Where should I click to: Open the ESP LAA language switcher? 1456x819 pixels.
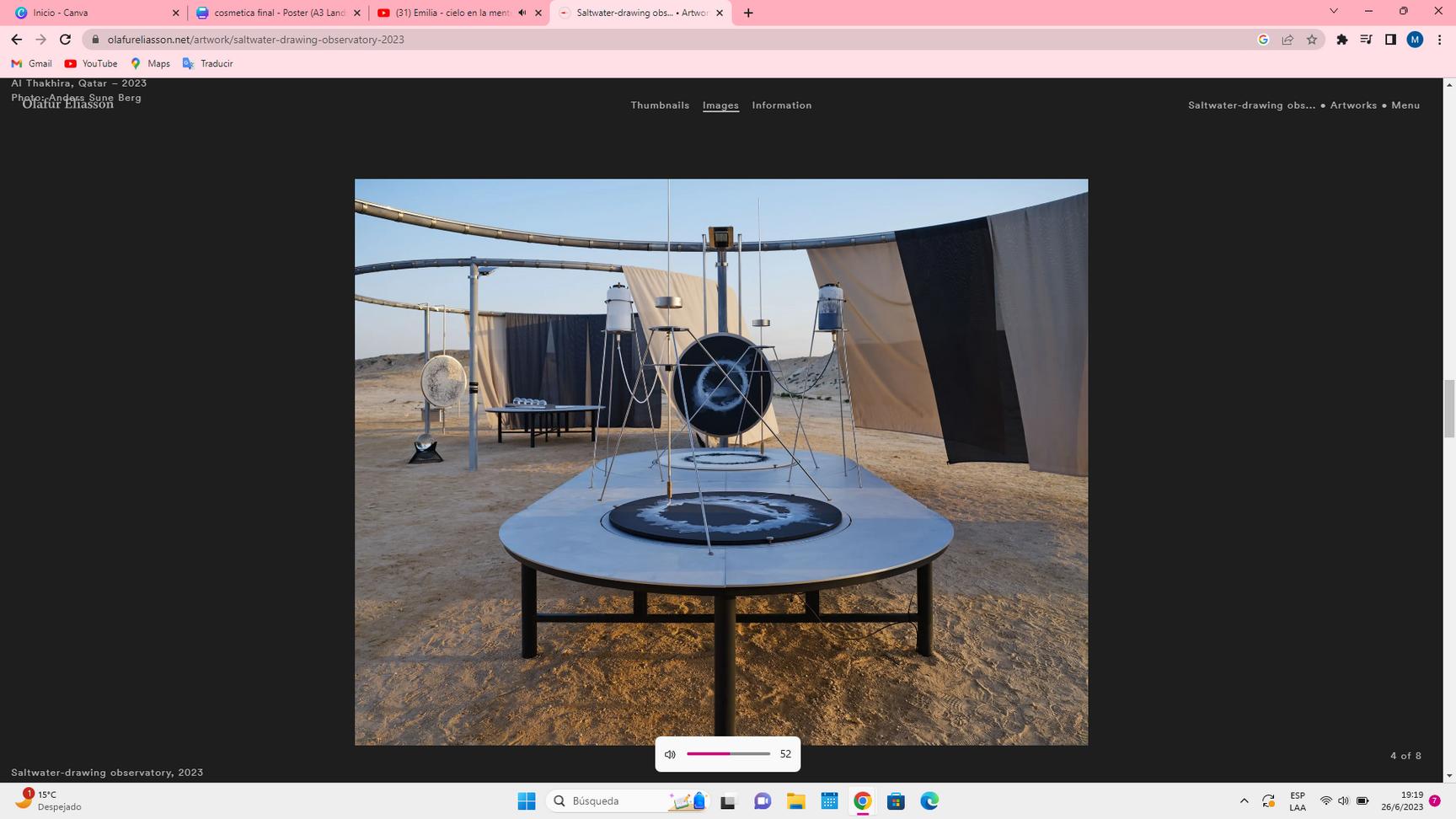(x=1298, y=801)
